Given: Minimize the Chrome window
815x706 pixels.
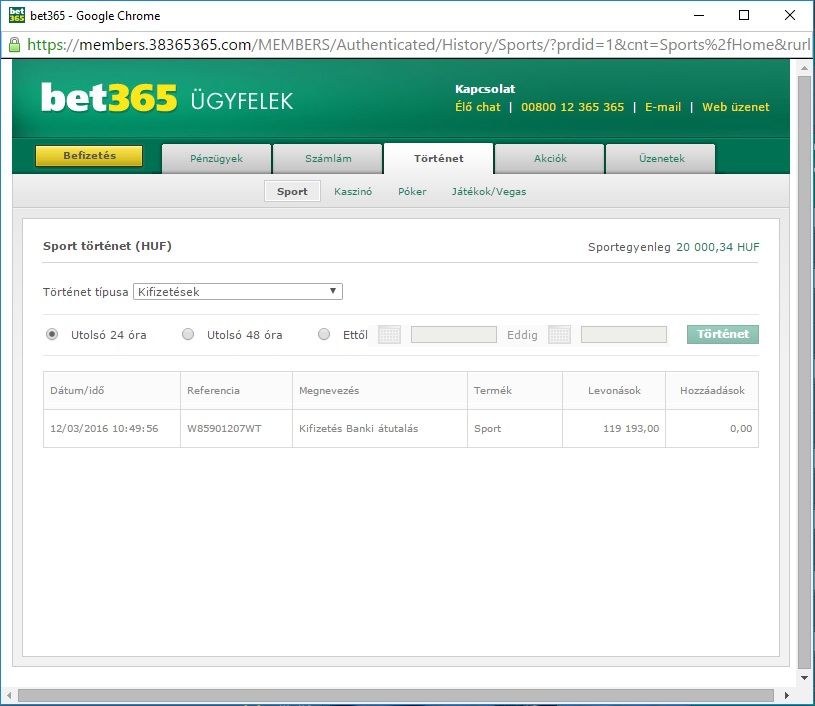Looking at the screenshot, I should click(699, 15).
